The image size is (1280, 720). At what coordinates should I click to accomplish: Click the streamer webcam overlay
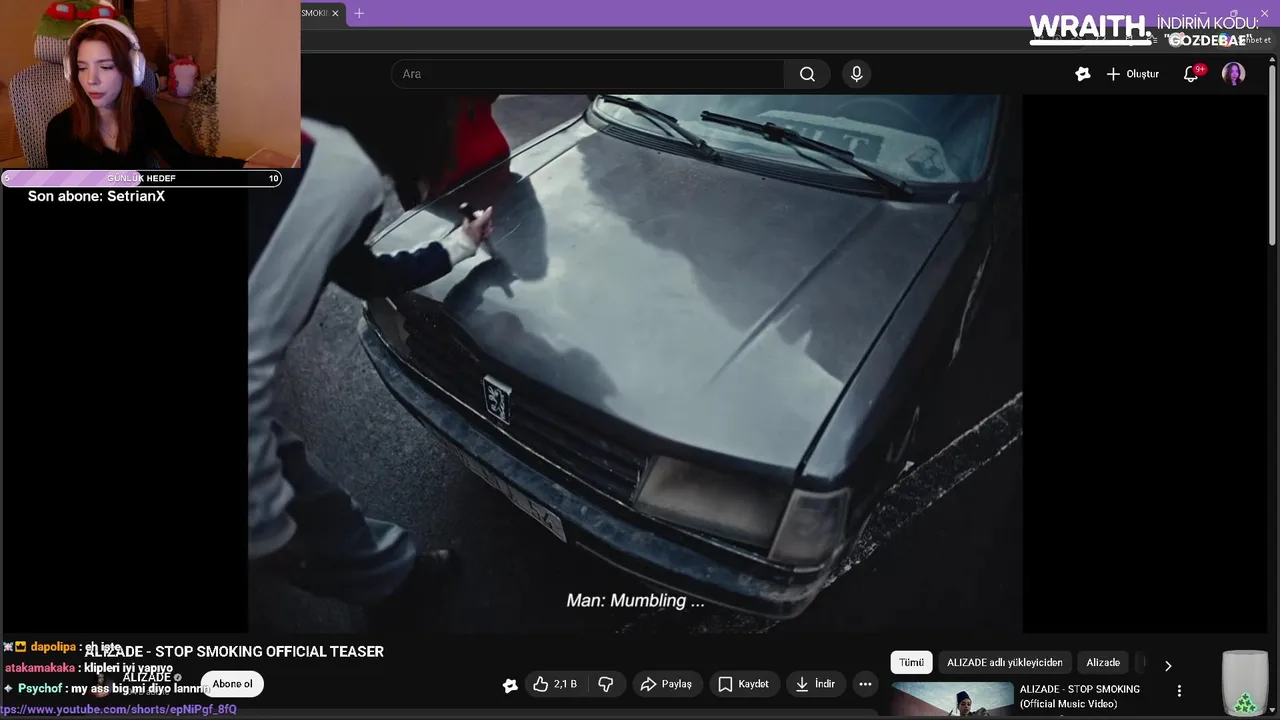(x=150, y=84)
